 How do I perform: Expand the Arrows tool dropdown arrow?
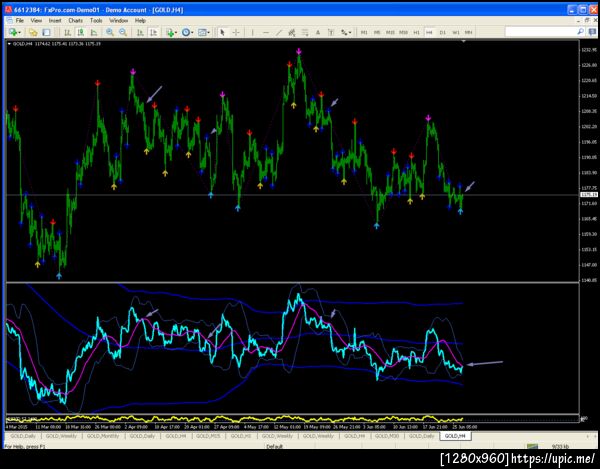click(350, 33)
